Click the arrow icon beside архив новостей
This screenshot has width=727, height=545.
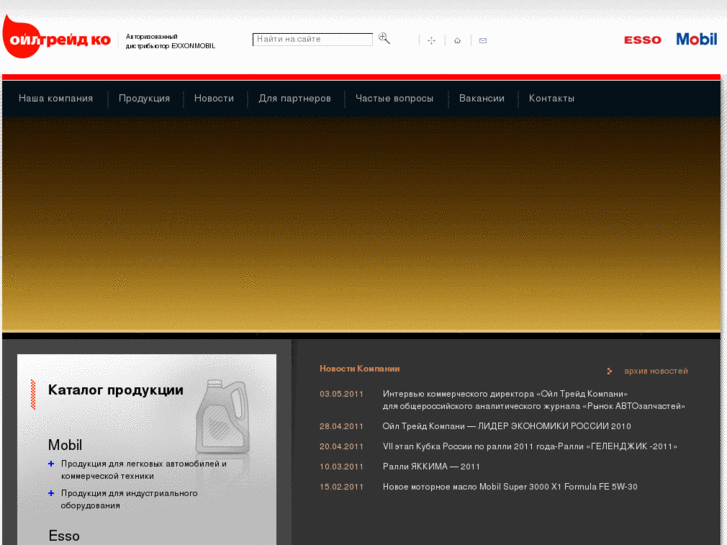pyautogui.click(x=609, y=371)
